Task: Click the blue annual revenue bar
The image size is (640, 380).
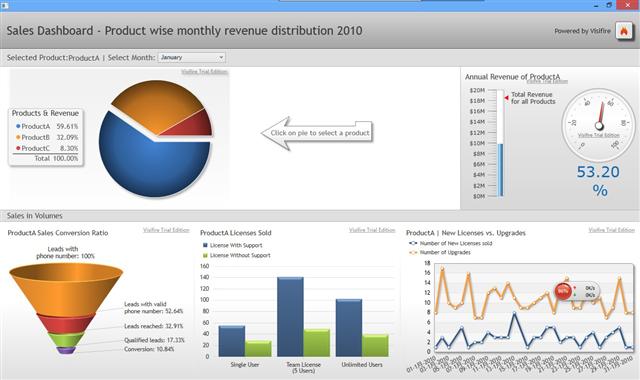Action: pyautogui.click(x=500, y=170)
